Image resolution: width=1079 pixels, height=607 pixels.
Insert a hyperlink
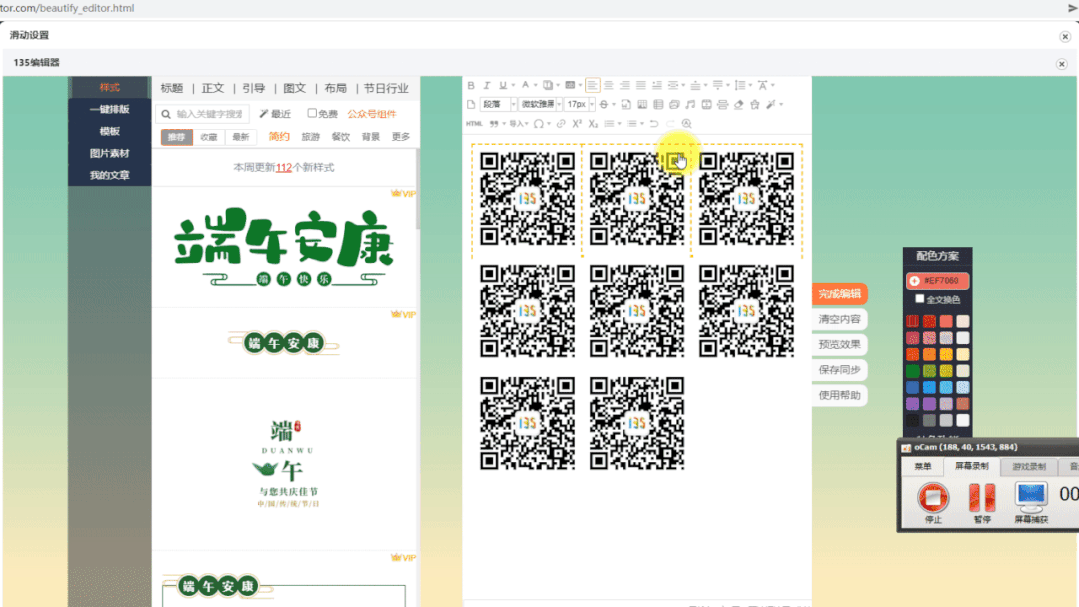[561, 124]
